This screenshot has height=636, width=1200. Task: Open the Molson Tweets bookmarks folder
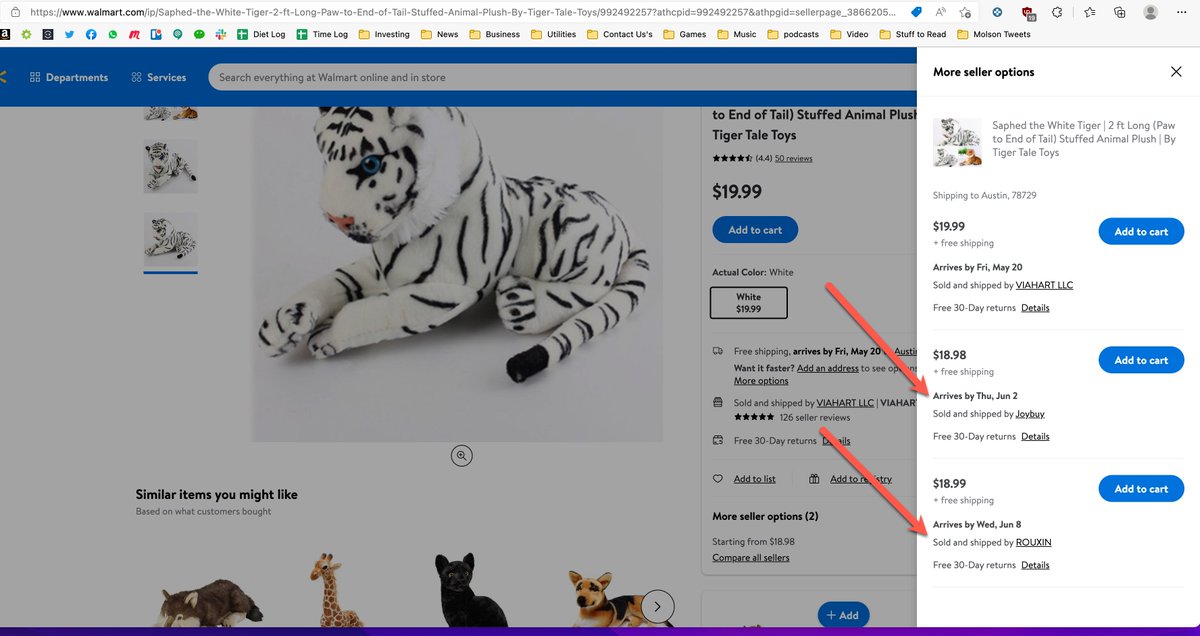(x=994, y=34)
